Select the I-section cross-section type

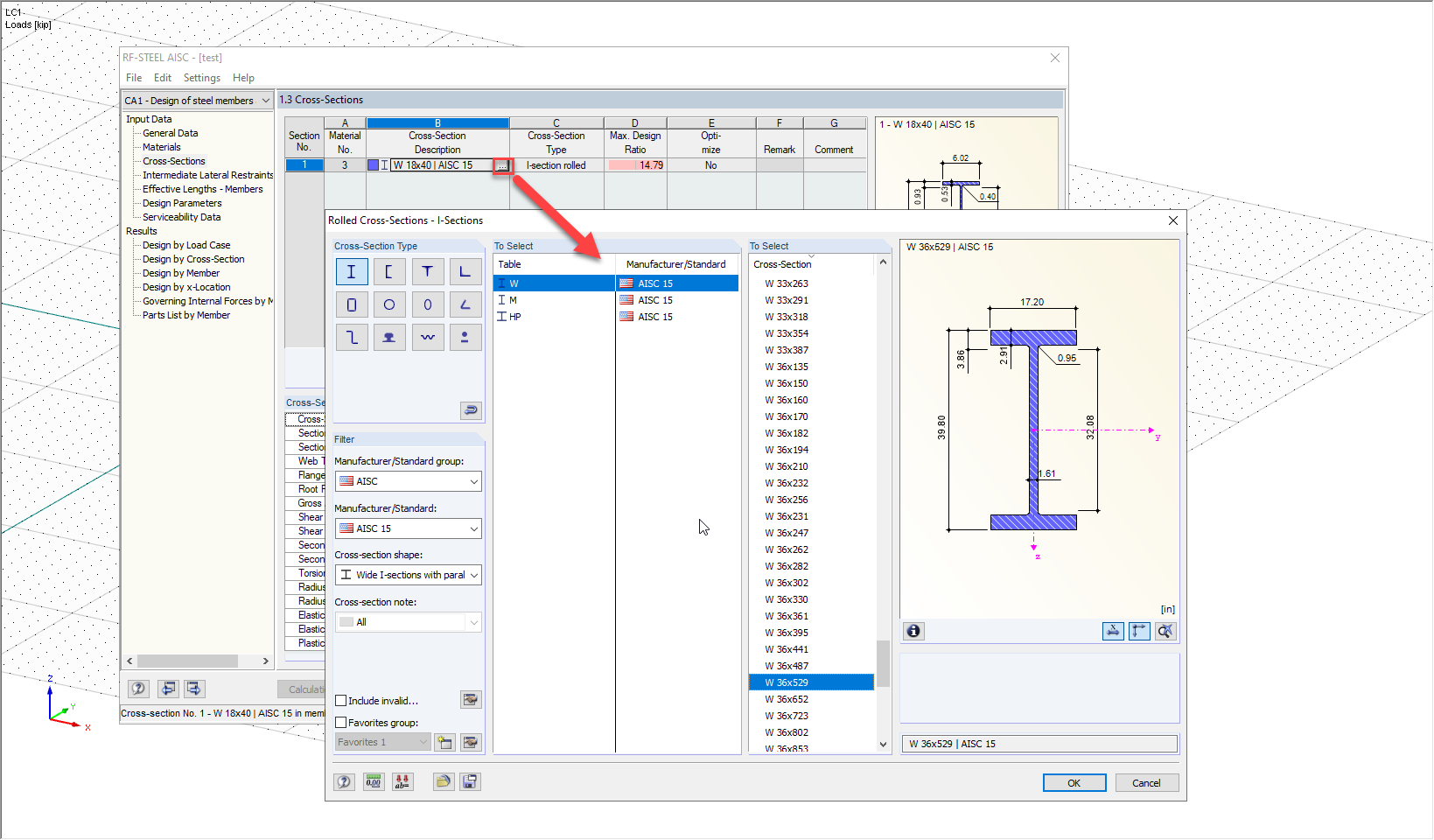pos(351,272)
